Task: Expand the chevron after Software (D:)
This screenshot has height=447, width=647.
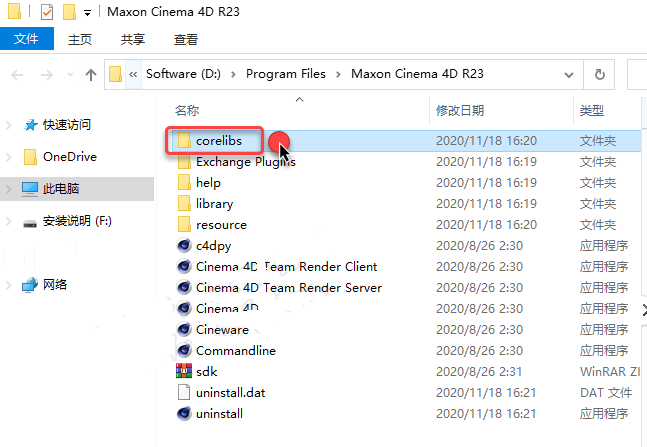Action: [x=234, y=75]
